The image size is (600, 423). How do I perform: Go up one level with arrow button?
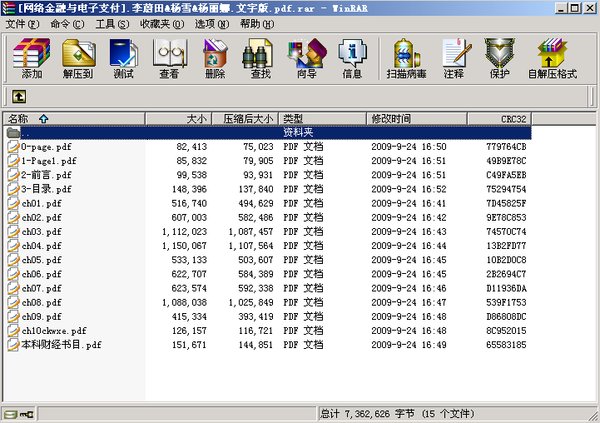click(19, 96)
